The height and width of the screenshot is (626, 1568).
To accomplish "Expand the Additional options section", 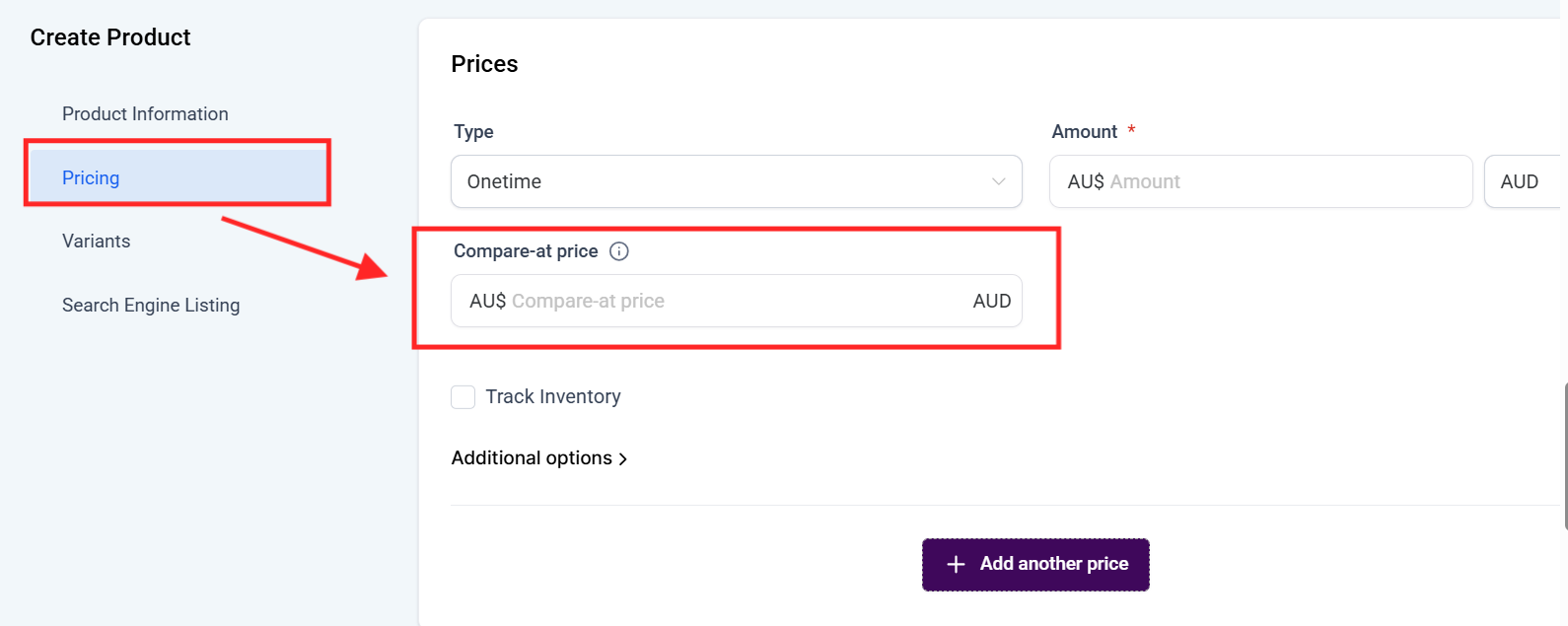I will click(x=532, y=458).
